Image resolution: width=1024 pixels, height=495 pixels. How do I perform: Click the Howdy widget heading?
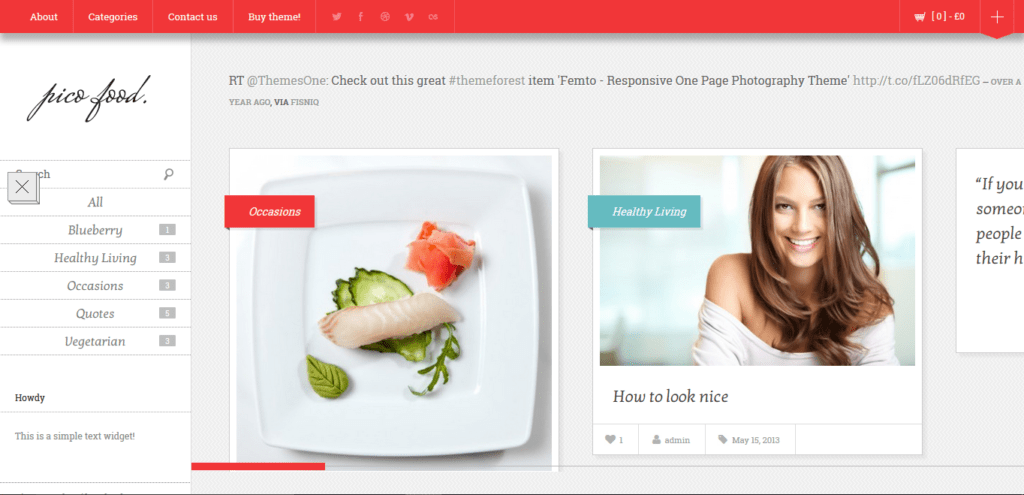coord(30,398)
